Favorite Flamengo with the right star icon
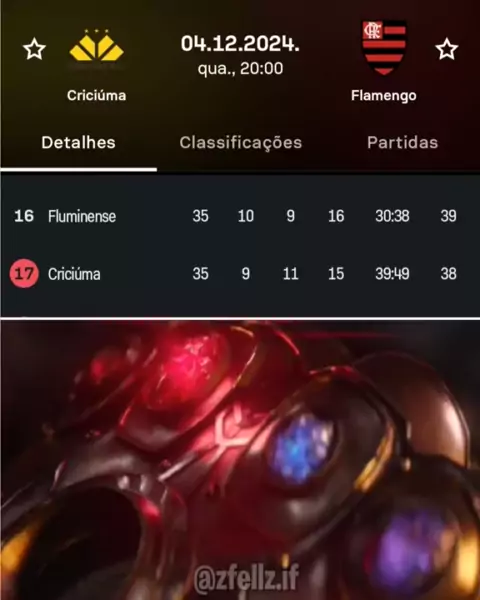Viewport: 480px width, 600px height. 446,49
